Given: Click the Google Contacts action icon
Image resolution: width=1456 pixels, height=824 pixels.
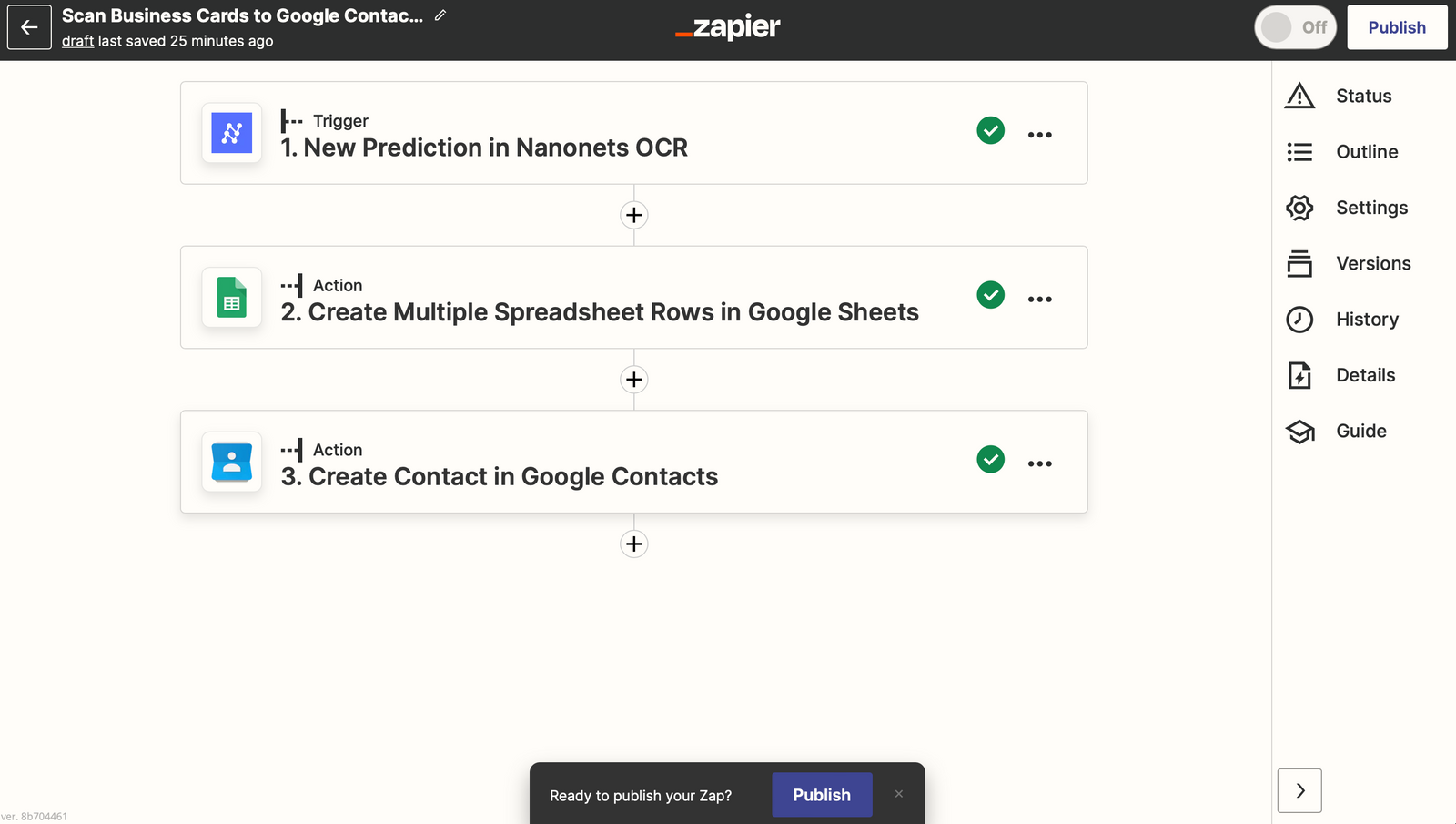Looking at the screenshot, I should 231,462.
